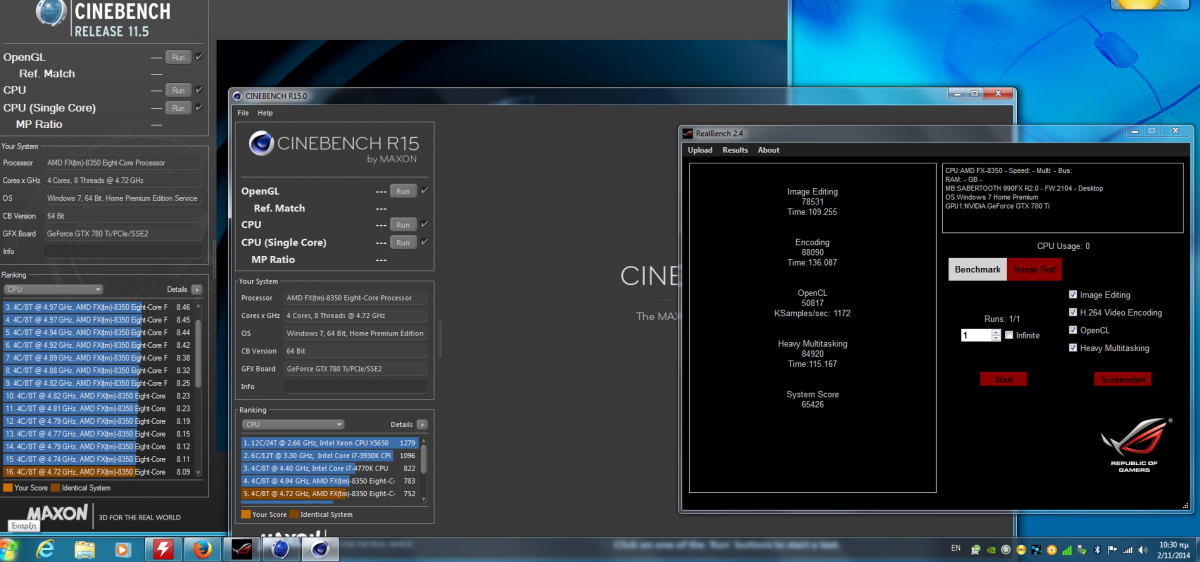Open Help menu in Cinebench R15
1200x562 pixels.
(265, 113)
